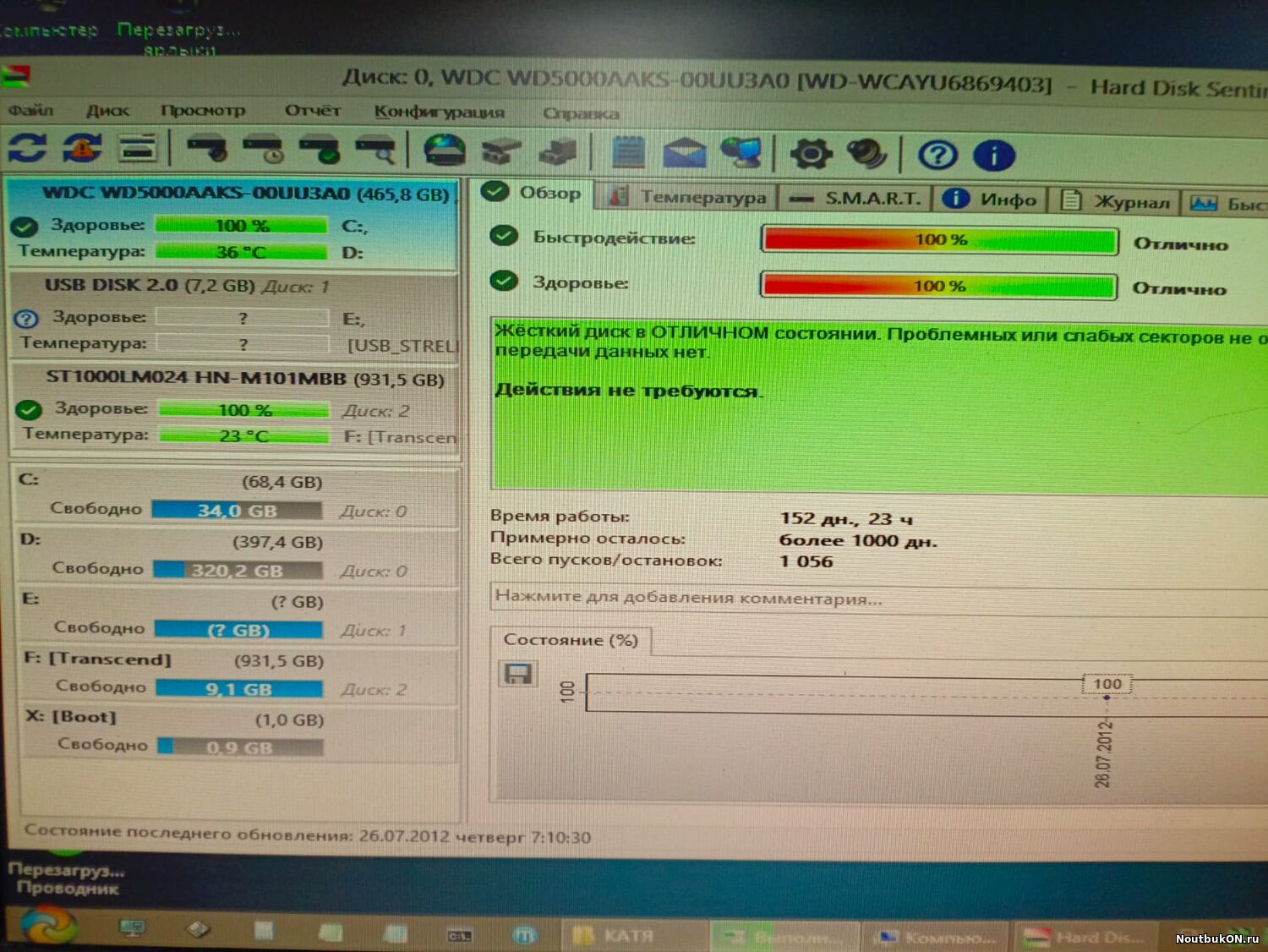Click the blue Refresh arrows toolbar icon

coord(28,148)
